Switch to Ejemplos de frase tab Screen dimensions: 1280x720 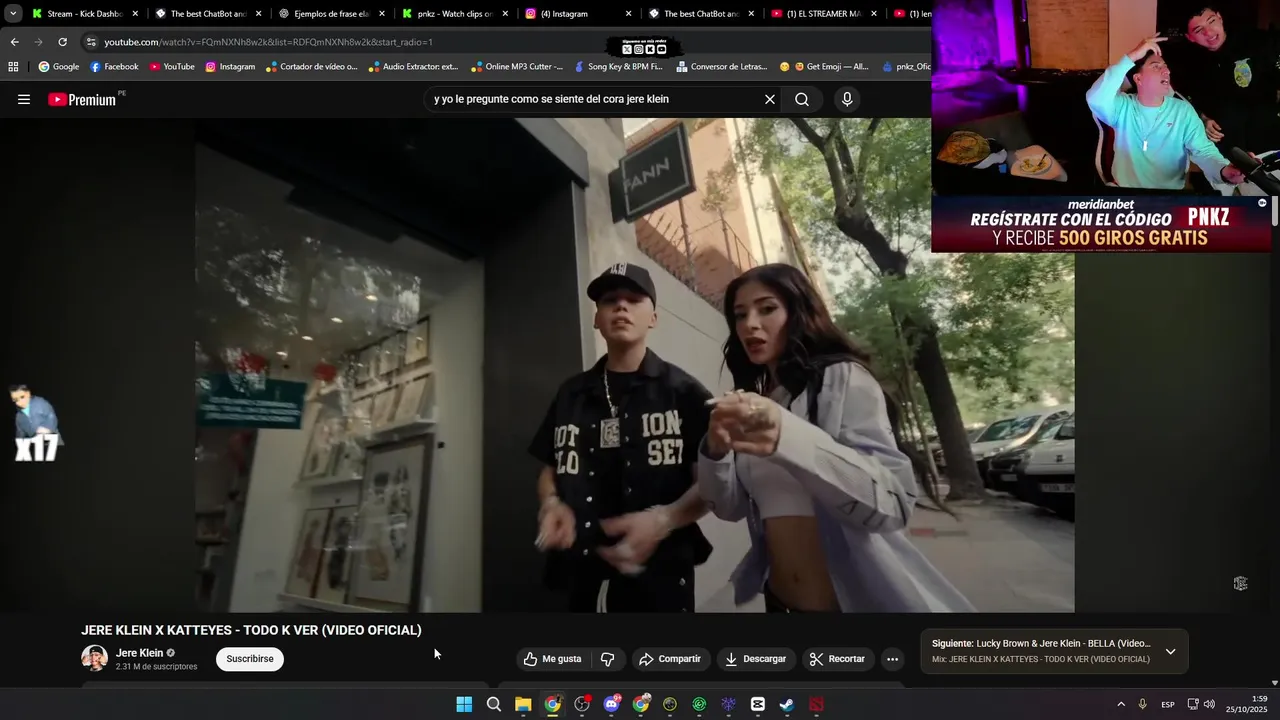[331, 14]
